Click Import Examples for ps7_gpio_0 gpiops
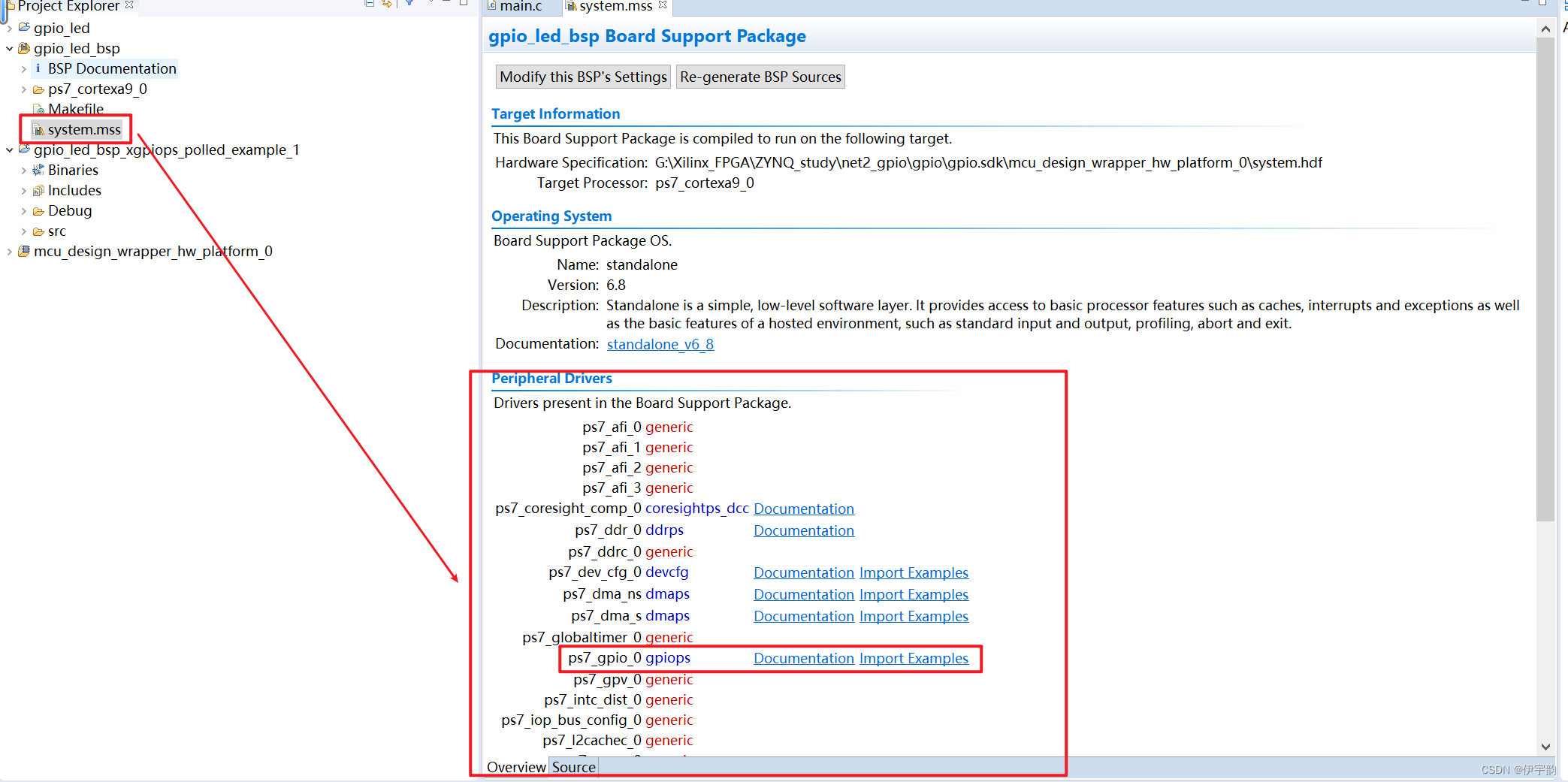 (x=914, y=658)
